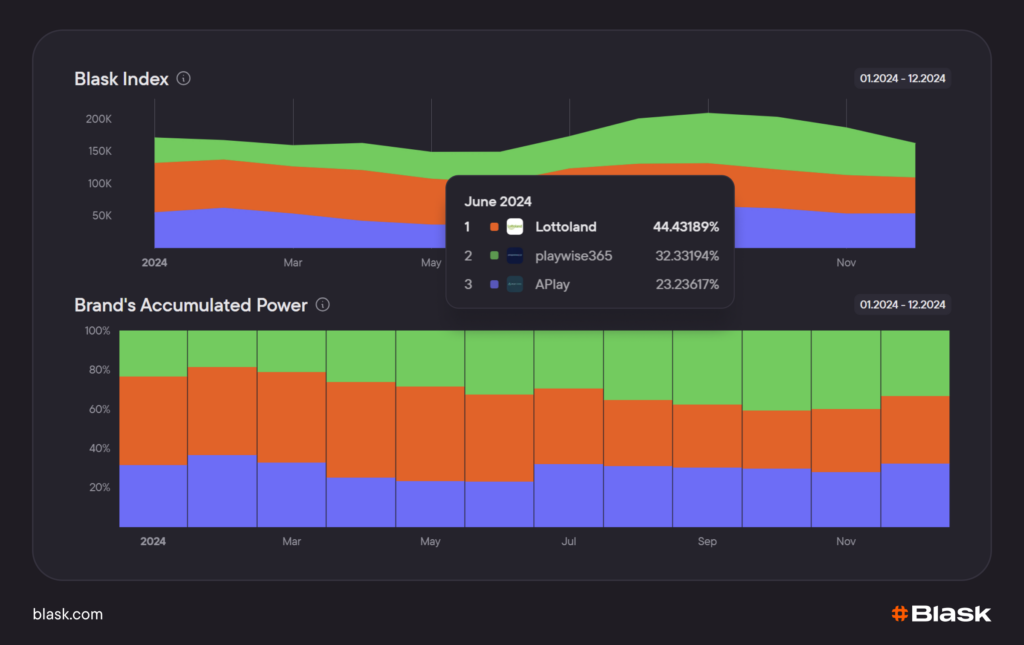
Task: Click the 20% label on the Accumulated Power axis
Action: (99, 487)
